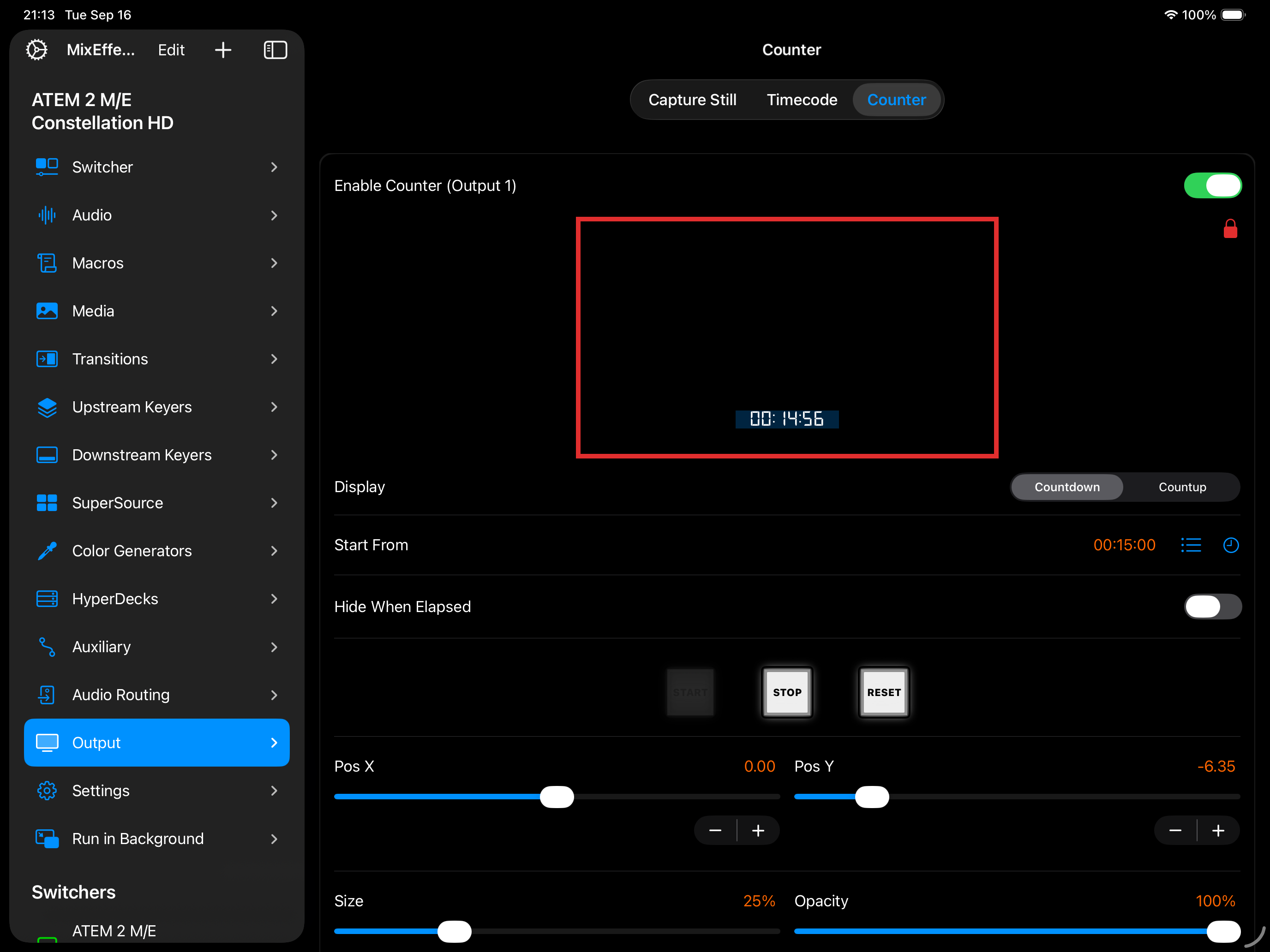Click the Color Generators eyedropper icon
This screenshot has height=952, width=1270.
(x=47, y=551)
